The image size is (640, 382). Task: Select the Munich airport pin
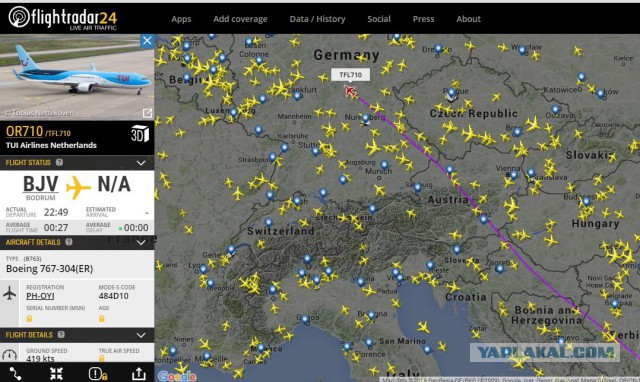pos(384,165)
